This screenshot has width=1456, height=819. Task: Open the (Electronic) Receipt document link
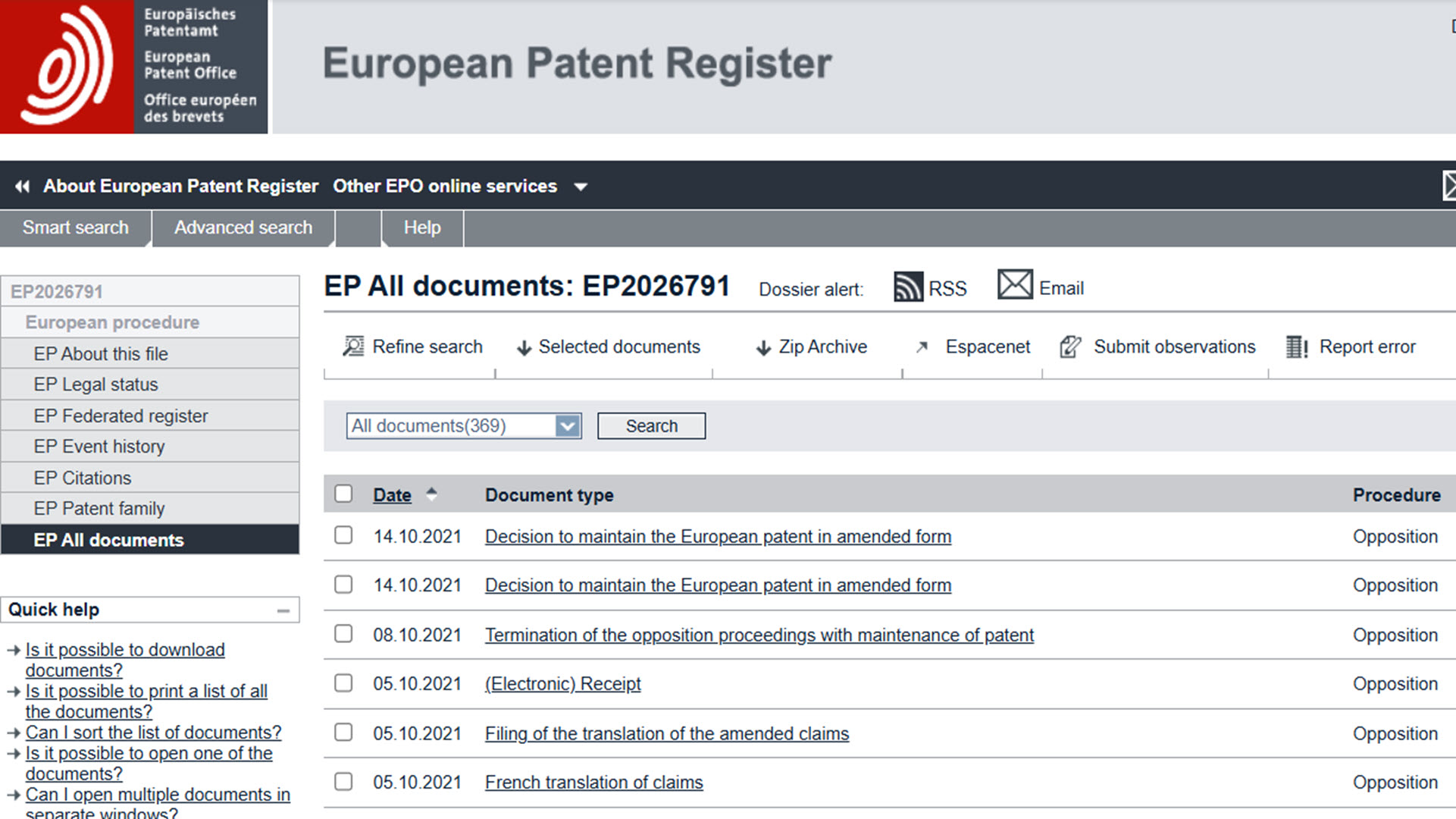(x=562, y=684)
